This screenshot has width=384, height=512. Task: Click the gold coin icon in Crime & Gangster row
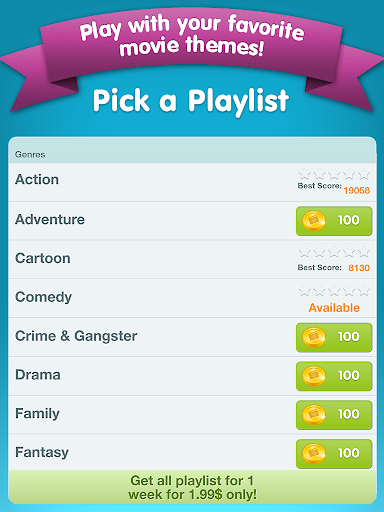coord(314,337)
